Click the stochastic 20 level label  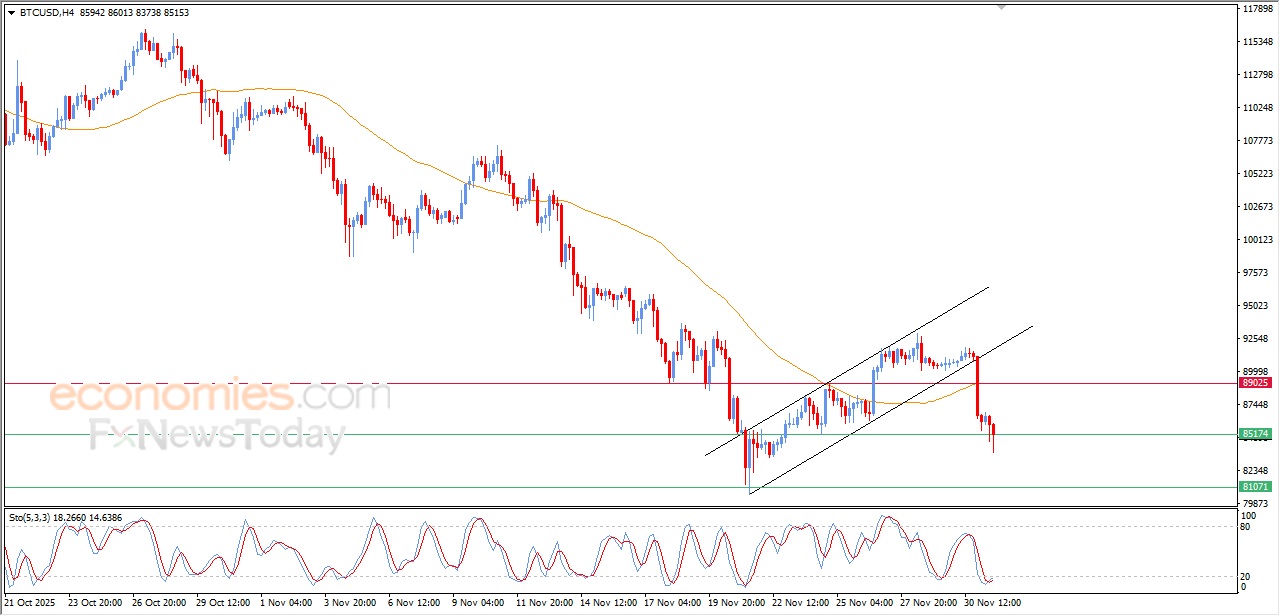pyautogui.click(x=1247, y=576)
